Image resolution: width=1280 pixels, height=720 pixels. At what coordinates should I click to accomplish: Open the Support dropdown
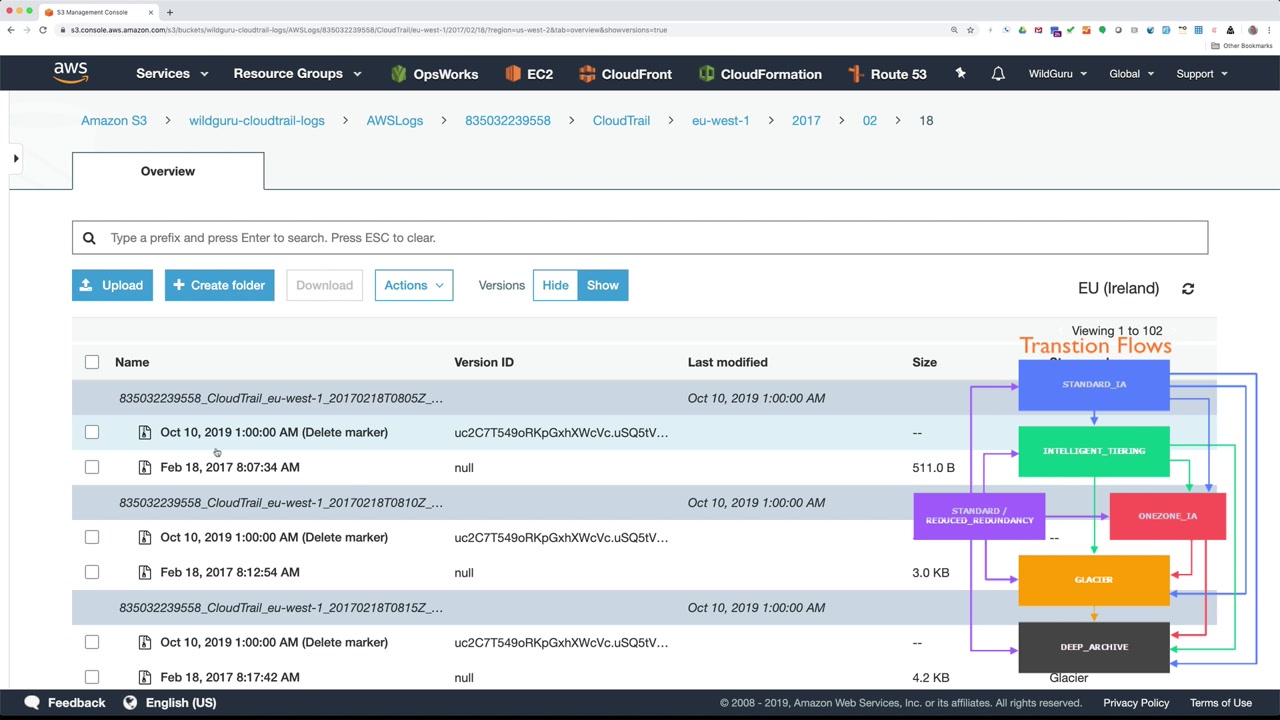coord(1202,74)
